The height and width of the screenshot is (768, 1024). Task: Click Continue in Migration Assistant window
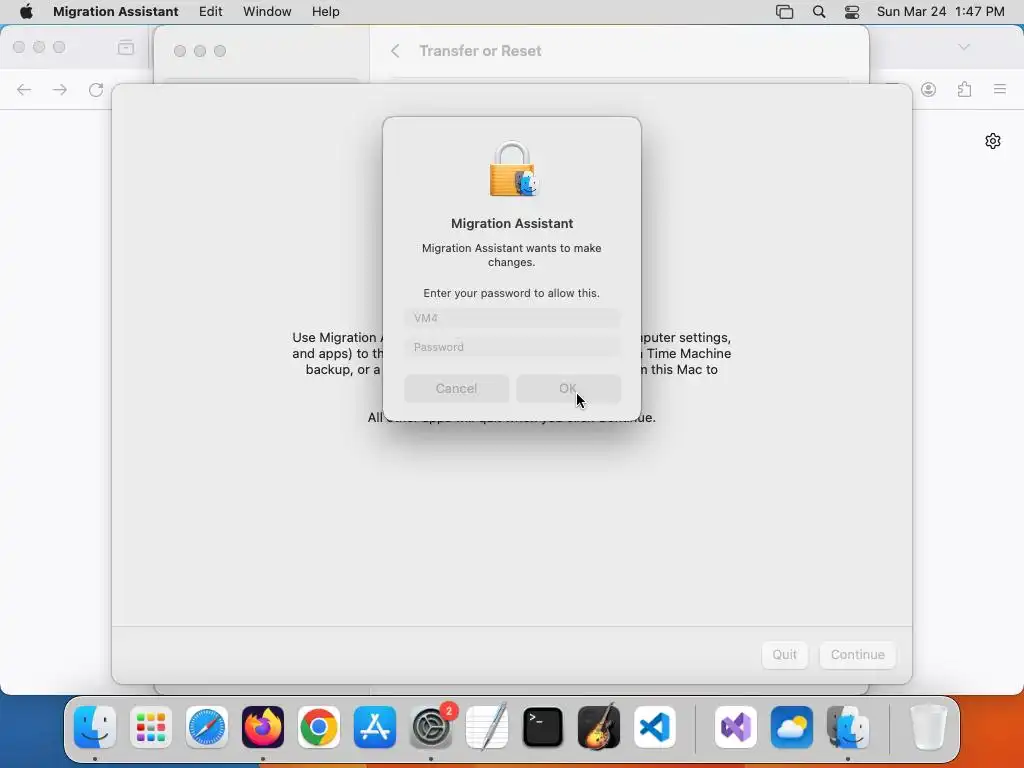[x=857, y=654]
